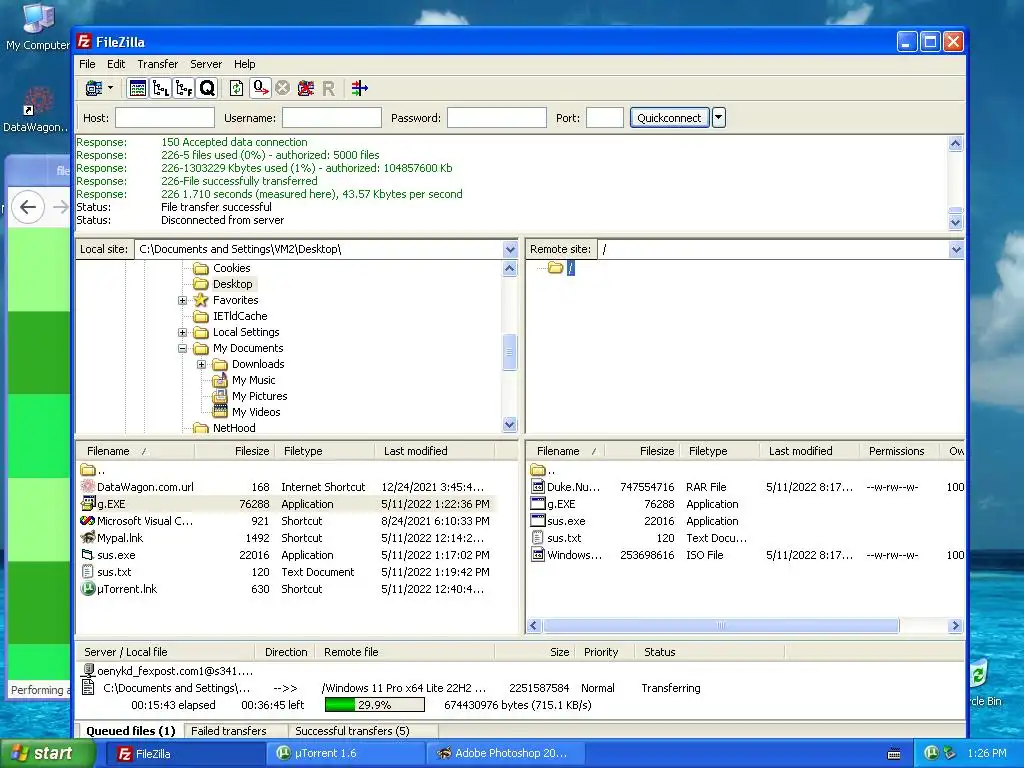Click local tree scrollbar down arrow
The width and height of the screenshot is (1024, 768).
tap(510, 424)
